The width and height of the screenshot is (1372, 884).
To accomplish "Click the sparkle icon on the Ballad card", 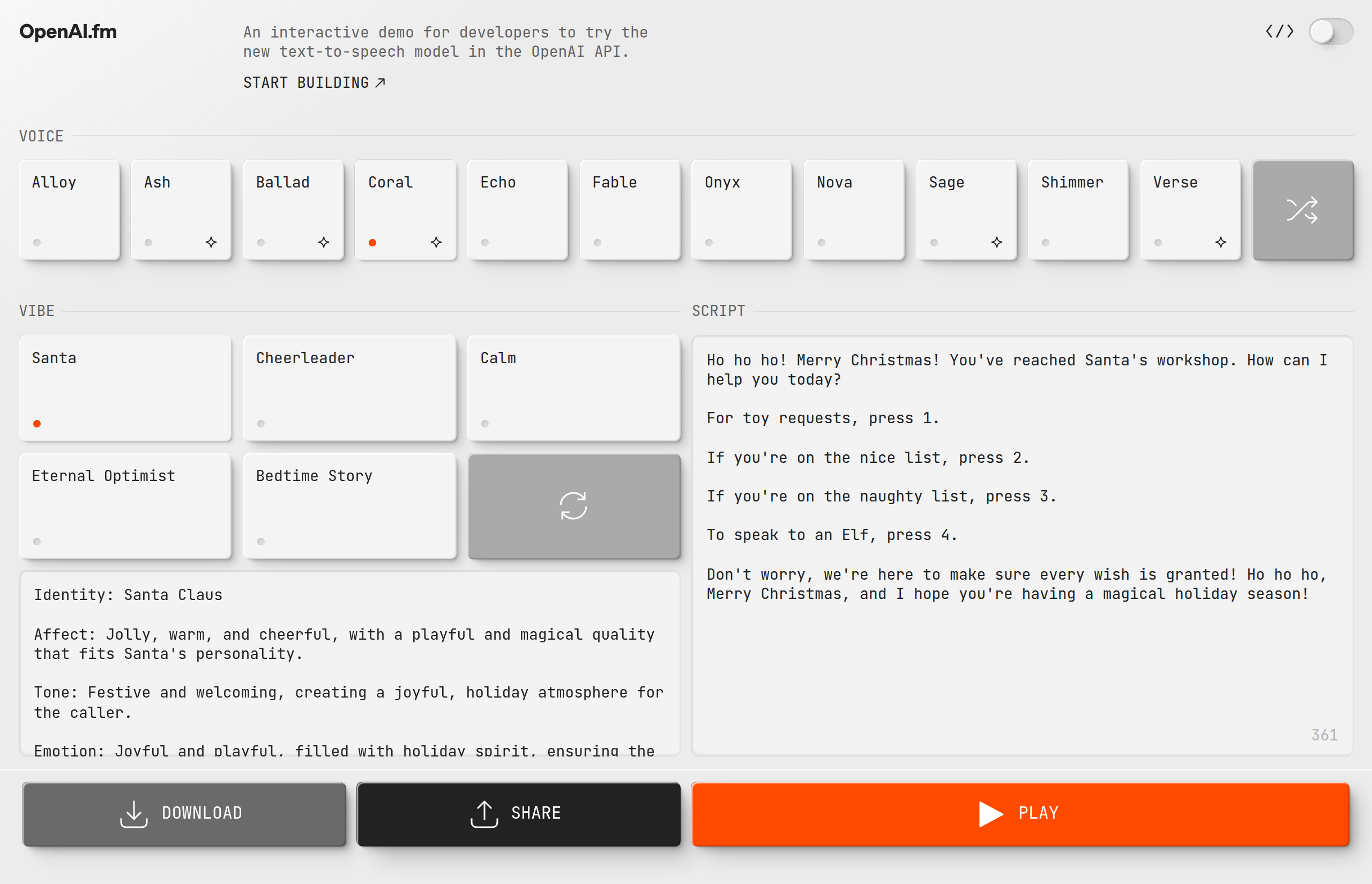I will 324,242.
